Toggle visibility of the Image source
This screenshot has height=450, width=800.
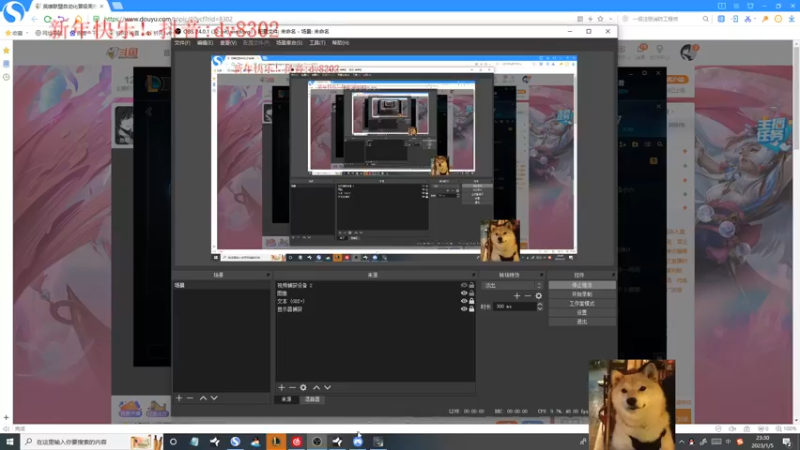coord(464,293)
